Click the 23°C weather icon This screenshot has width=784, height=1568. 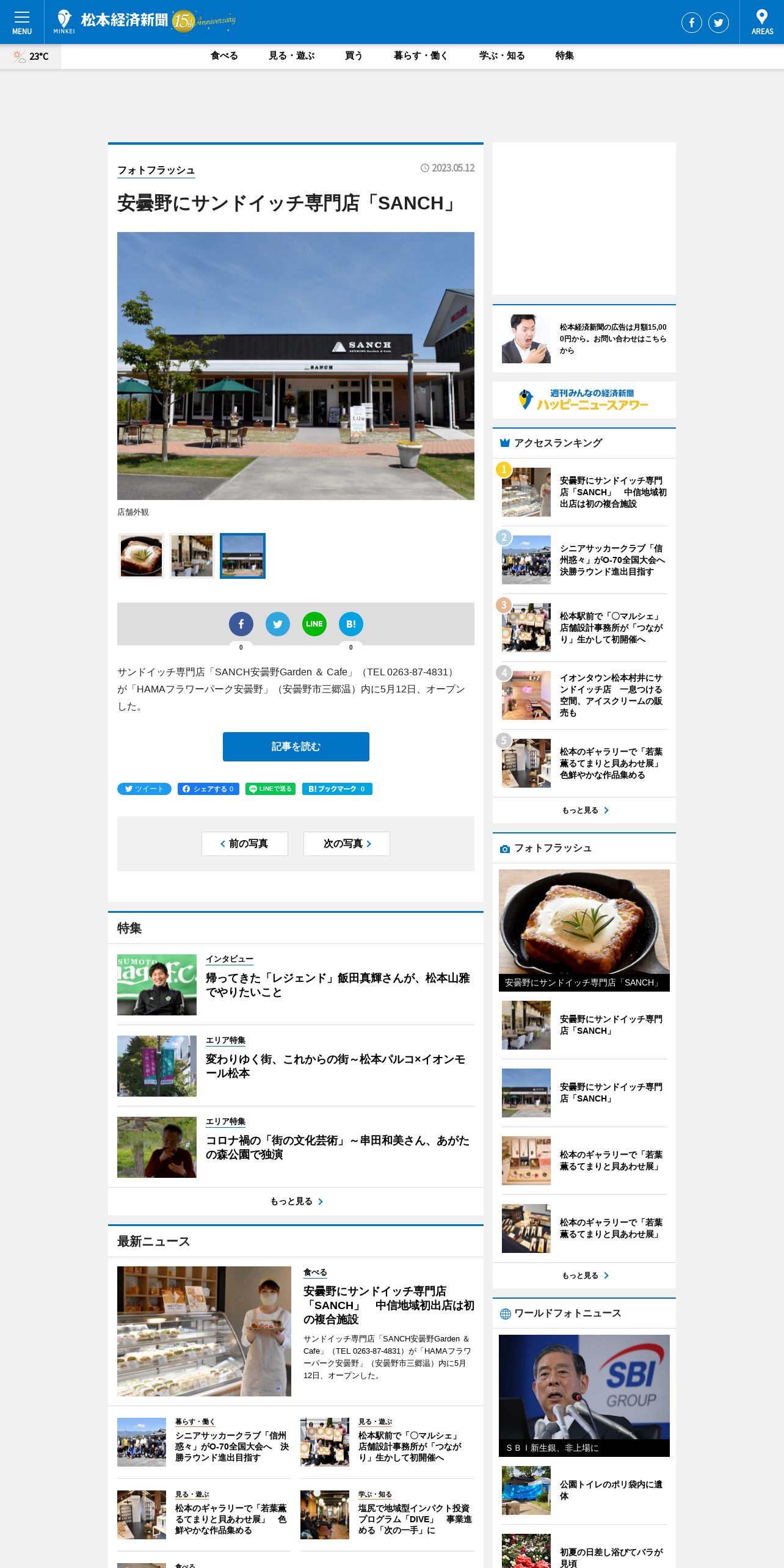coord(31,56)
